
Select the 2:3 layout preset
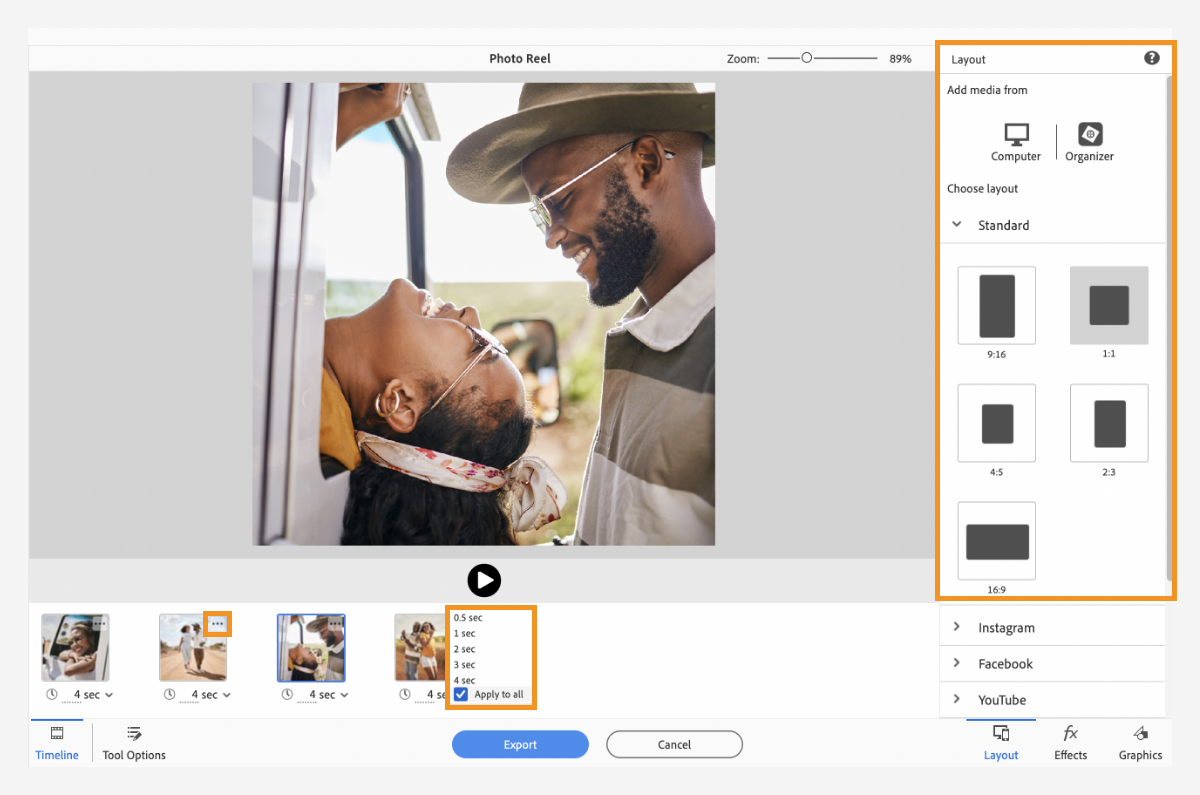point(1109,423)
